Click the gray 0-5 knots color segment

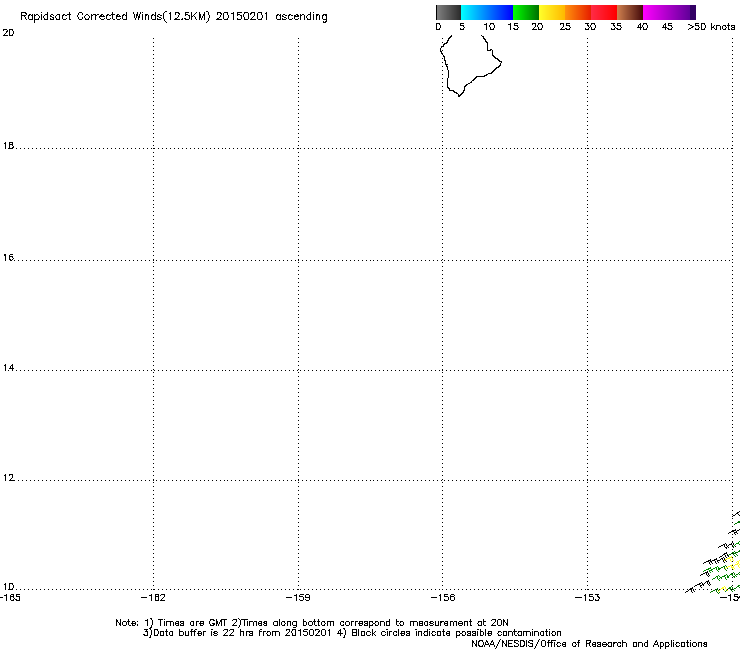(448, 12)
